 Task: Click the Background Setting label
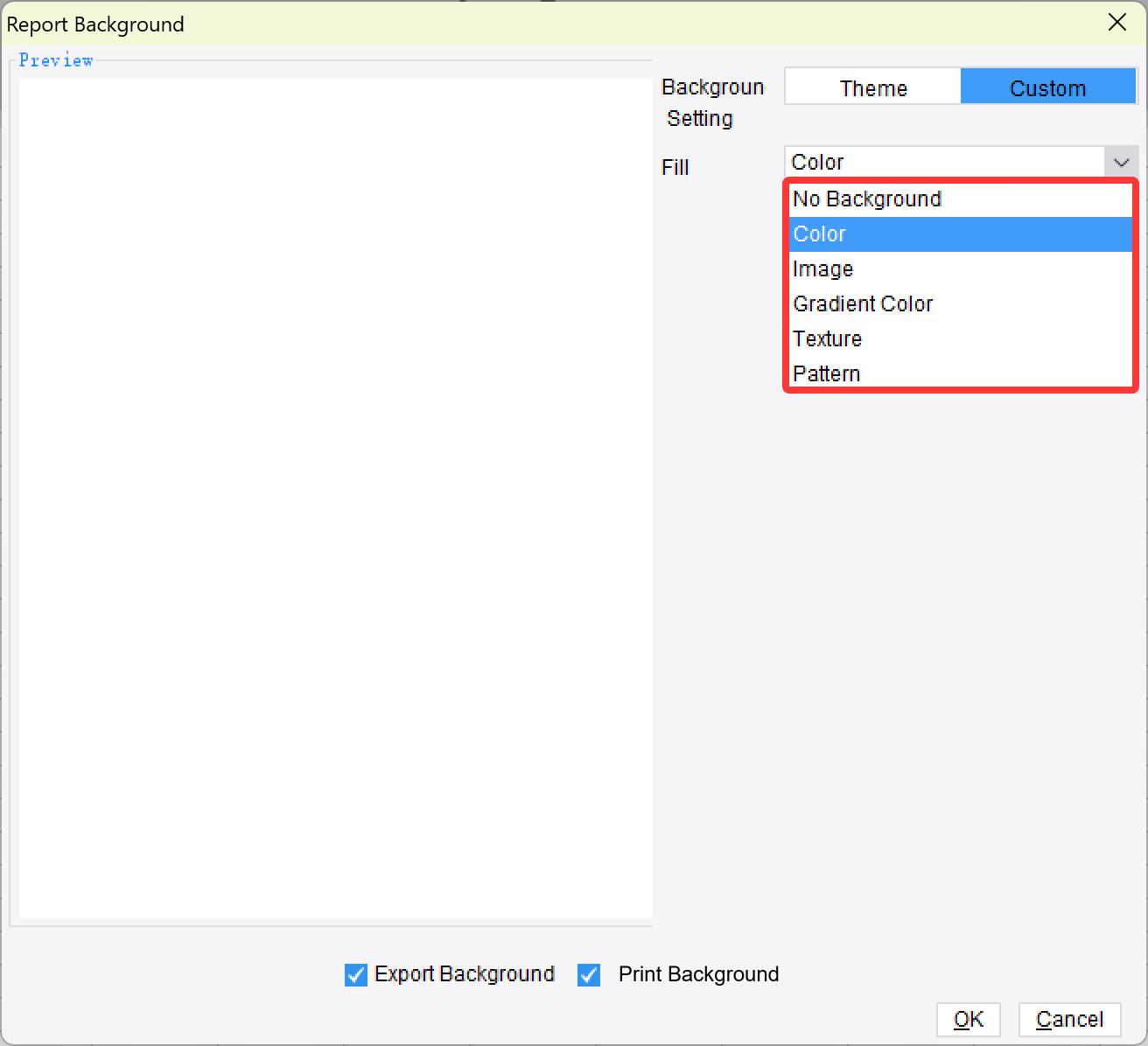pyautogui.click(x=712, y=102)
